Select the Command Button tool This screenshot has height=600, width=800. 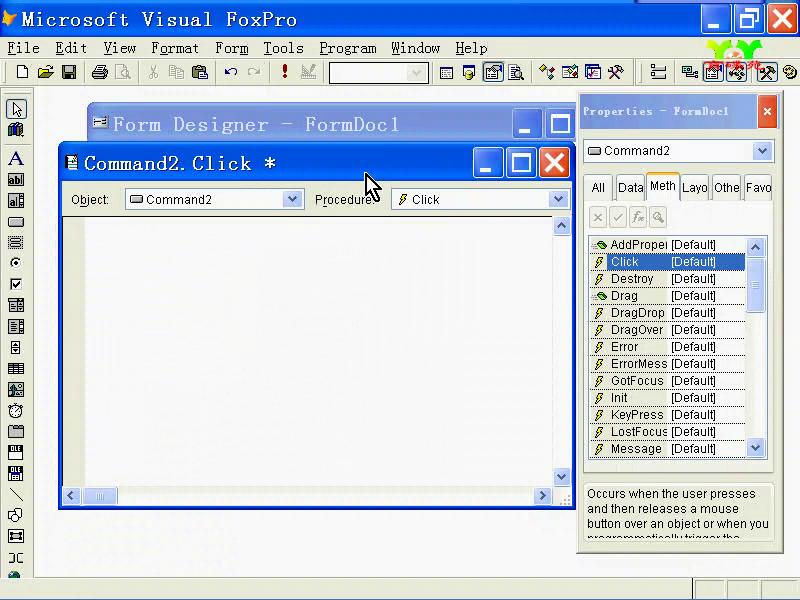(16, 222)
